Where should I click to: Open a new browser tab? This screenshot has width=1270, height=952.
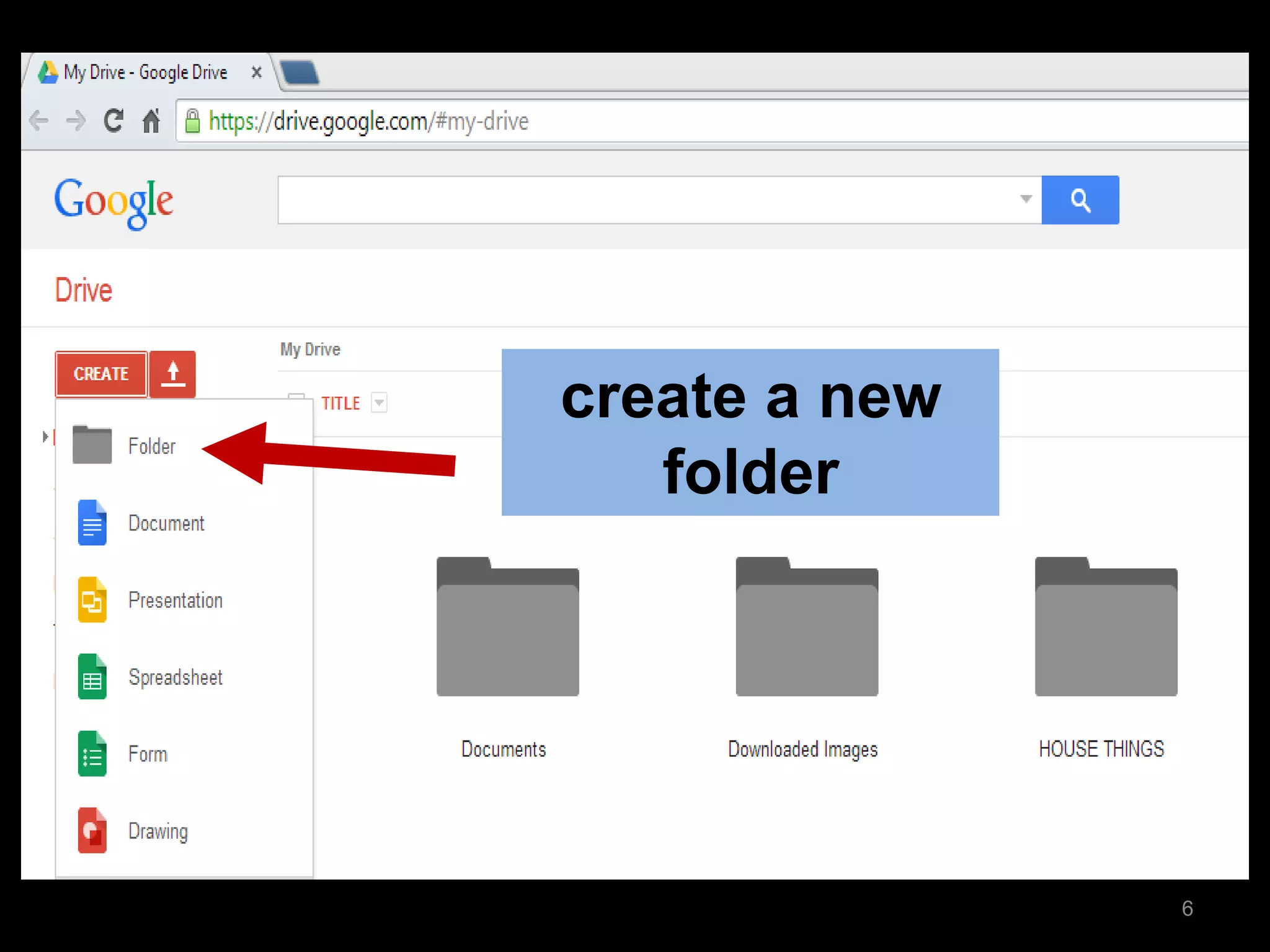click(299, 73)
